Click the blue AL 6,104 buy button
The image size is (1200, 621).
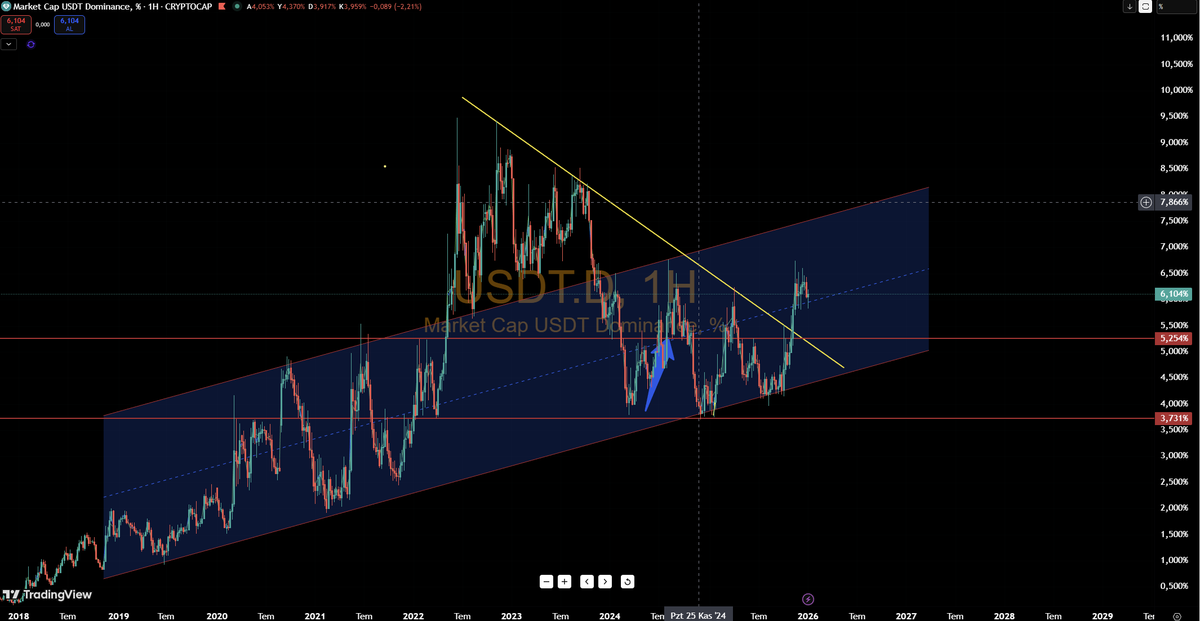pyautogui.click(x=70, y=24)
